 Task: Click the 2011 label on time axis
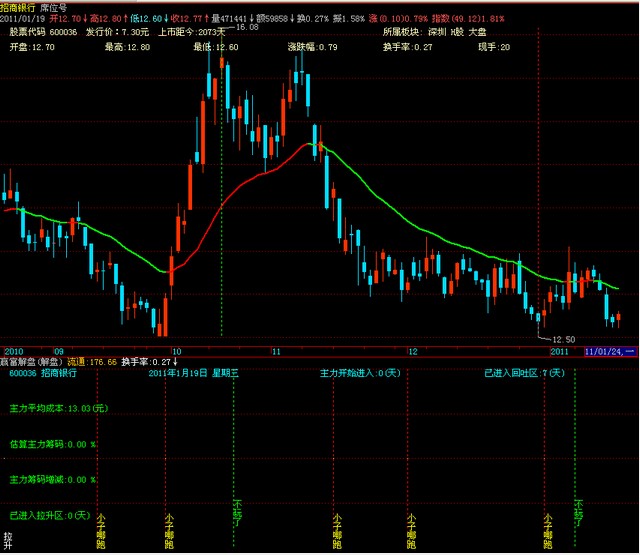(x=559, y=352)
